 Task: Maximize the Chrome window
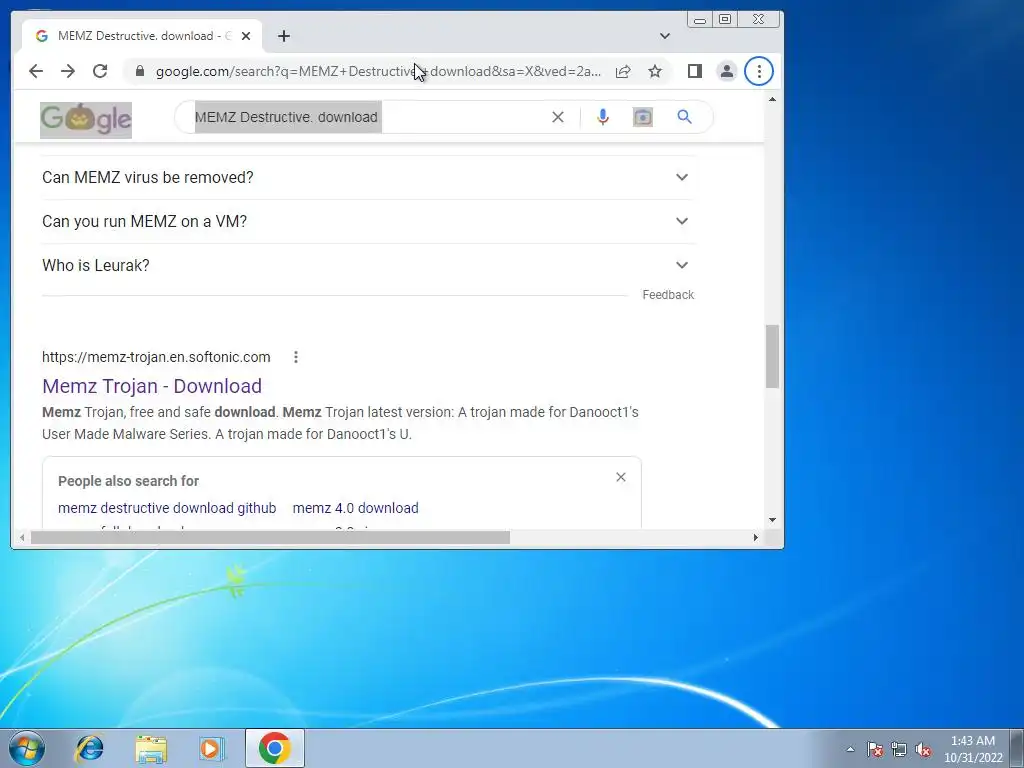pos(725,20)
